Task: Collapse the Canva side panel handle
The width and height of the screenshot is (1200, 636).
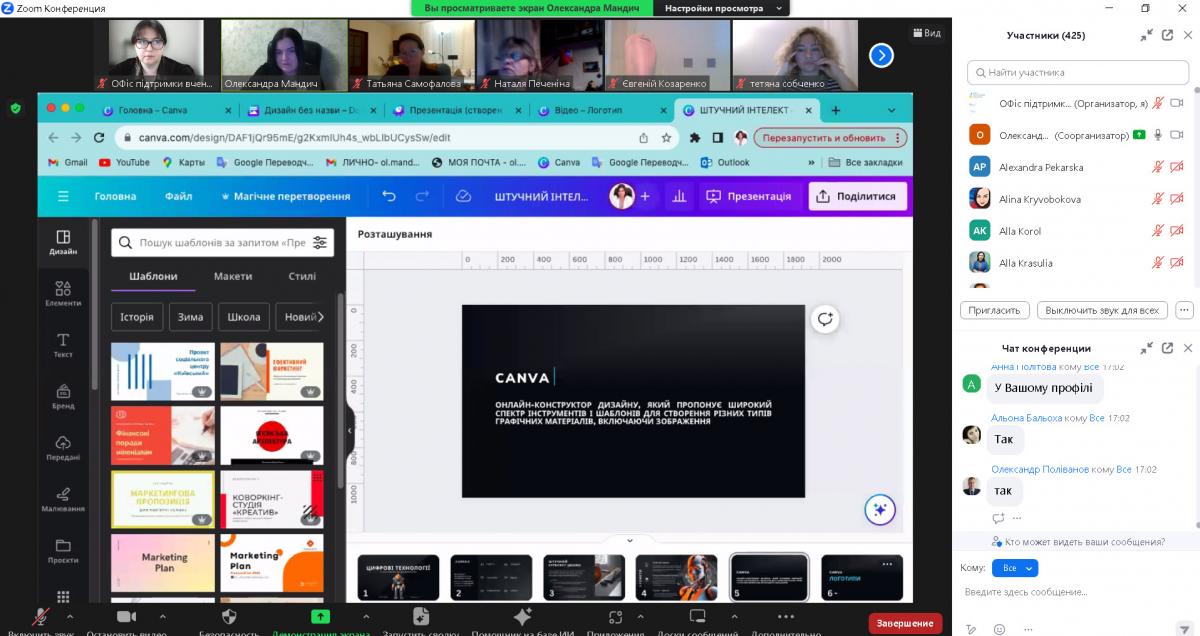Action: point(350,431)
